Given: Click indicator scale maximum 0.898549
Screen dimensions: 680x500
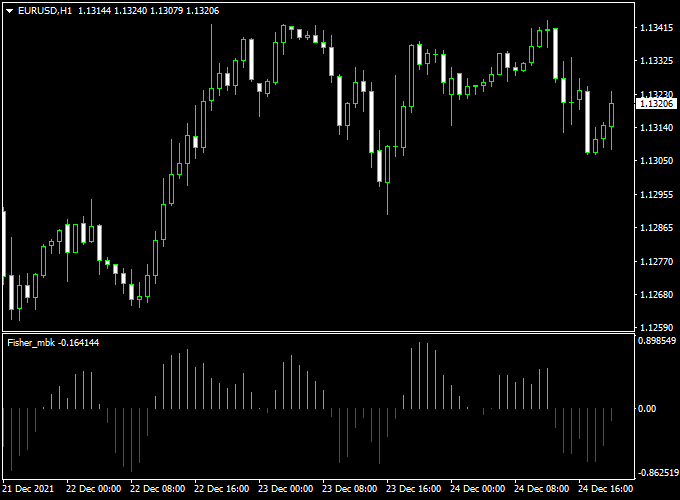Looking at the screenshot, I should click(657, 341).
